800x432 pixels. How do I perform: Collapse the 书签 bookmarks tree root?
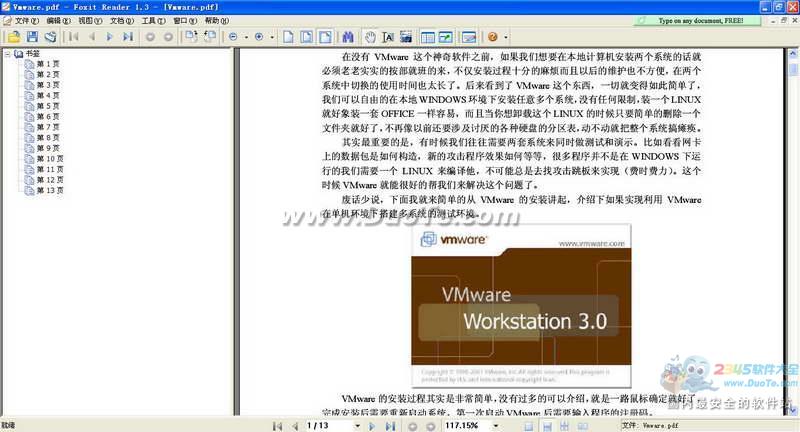(8, 53)
